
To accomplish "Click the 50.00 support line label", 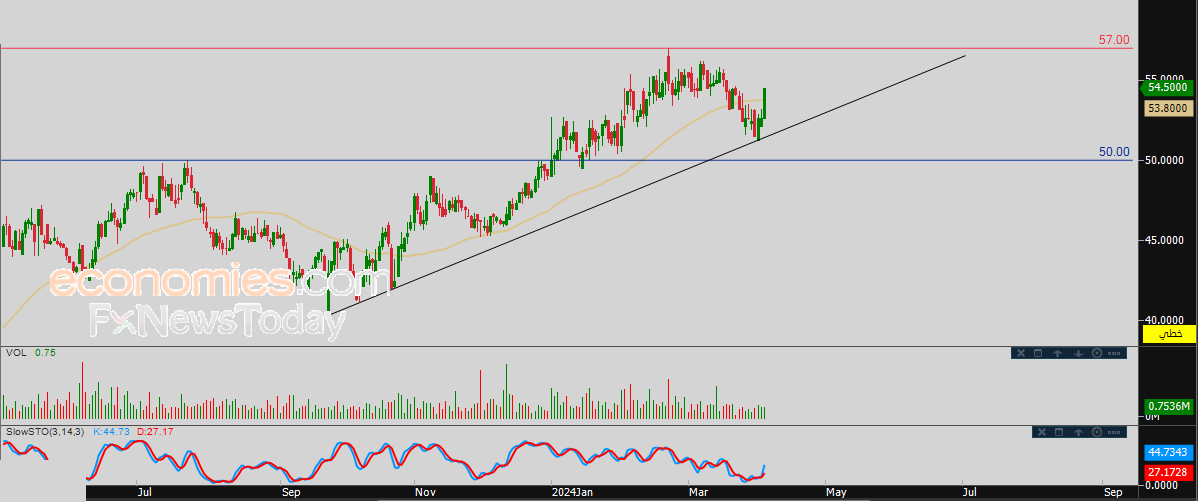I will (x=1114, y=152).
